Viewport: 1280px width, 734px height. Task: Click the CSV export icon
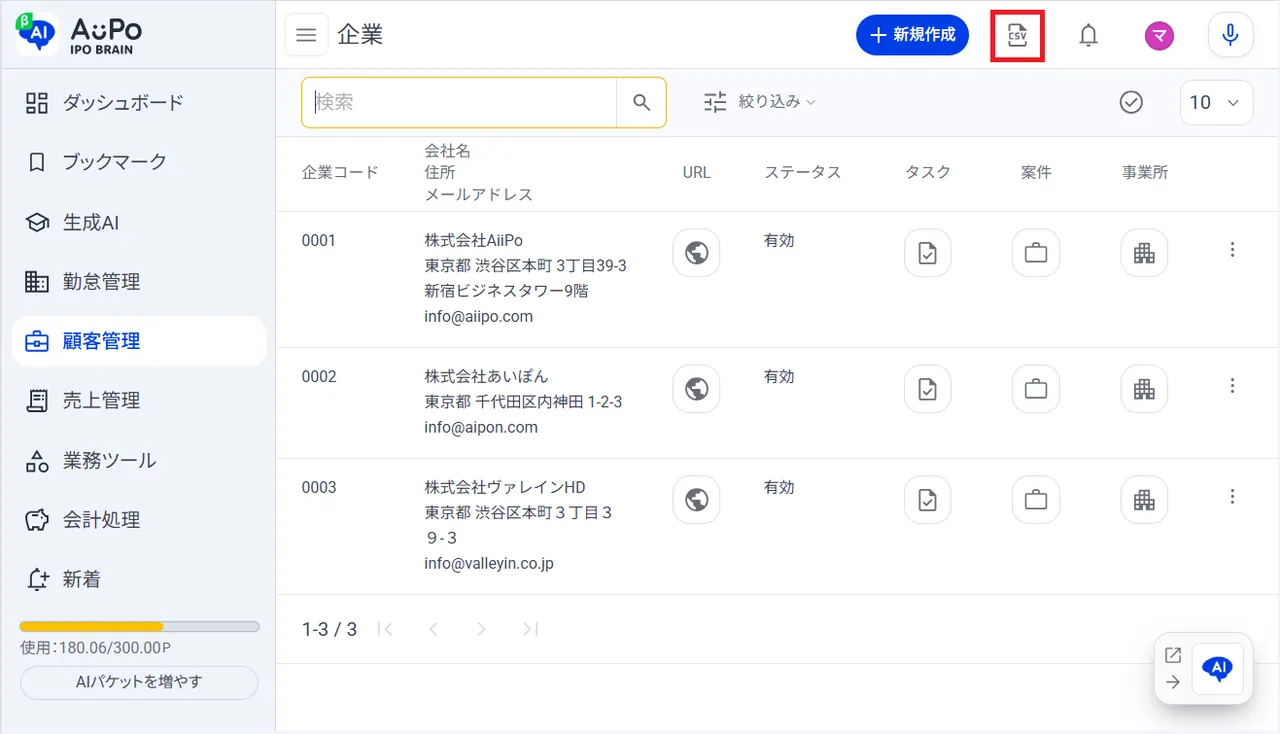pyautogui.click(x=1017, y=36)
